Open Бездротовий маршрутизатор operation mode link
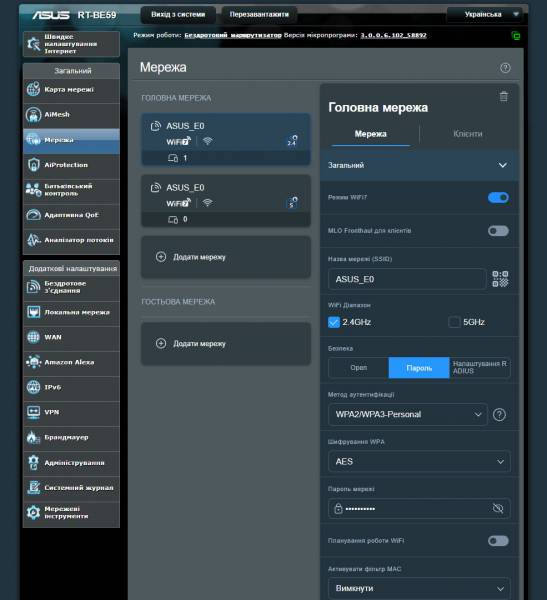The width and height of the screenshot is (547, 600). tap(233, 35)
